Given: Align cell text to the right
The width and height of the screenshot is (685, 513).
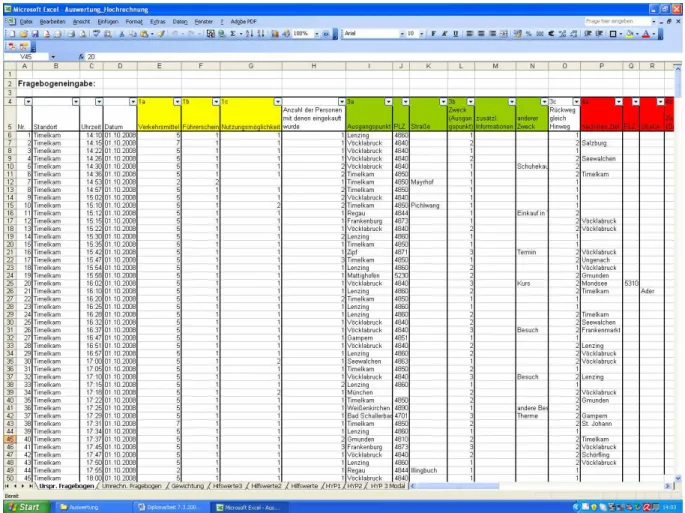Looking at the screenshot, I should point(492,34).
